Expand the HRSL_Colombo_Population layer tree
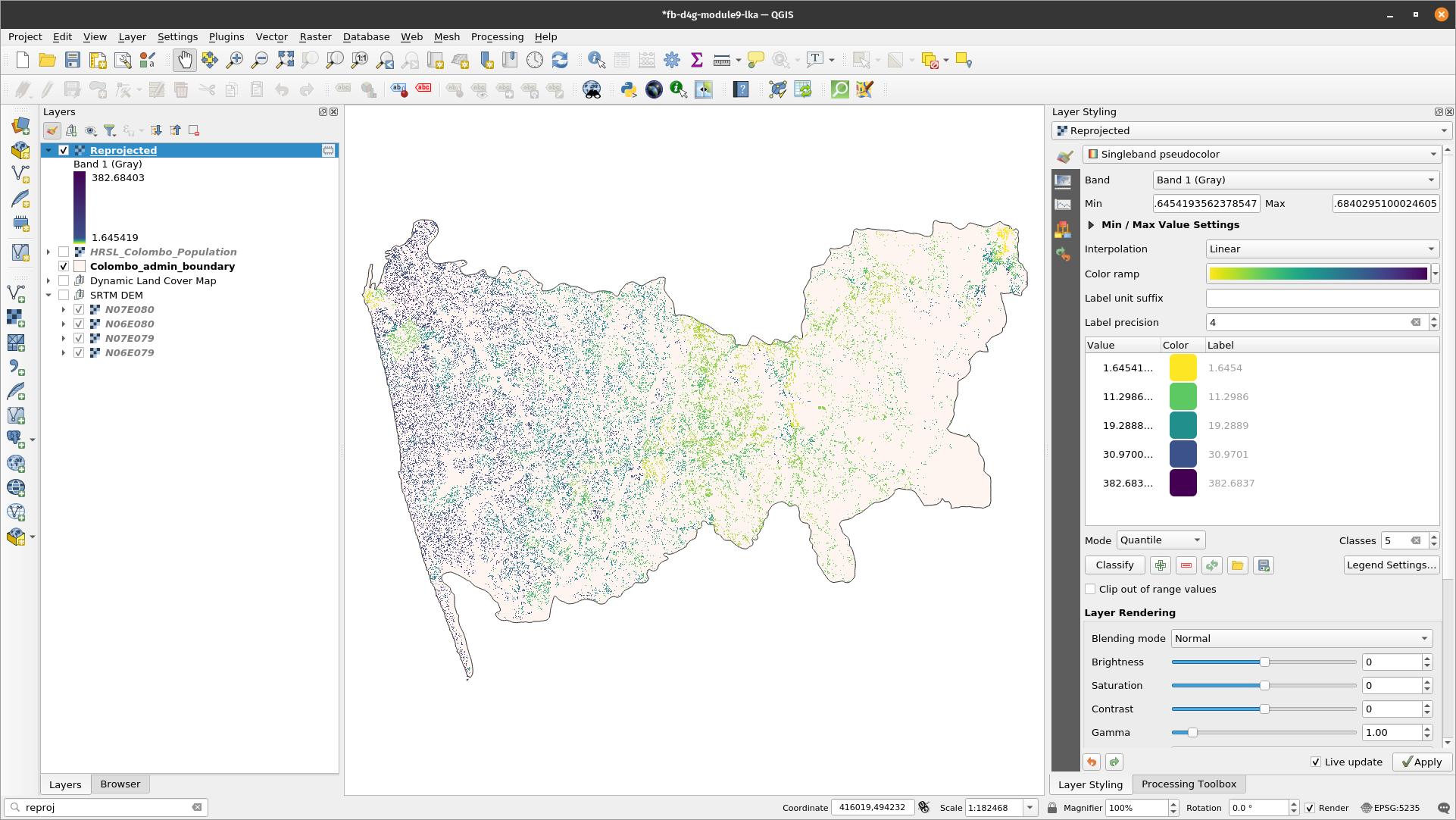Viewport: 1456px width, 820px height. pyautogui.click(x=48, y=252)
